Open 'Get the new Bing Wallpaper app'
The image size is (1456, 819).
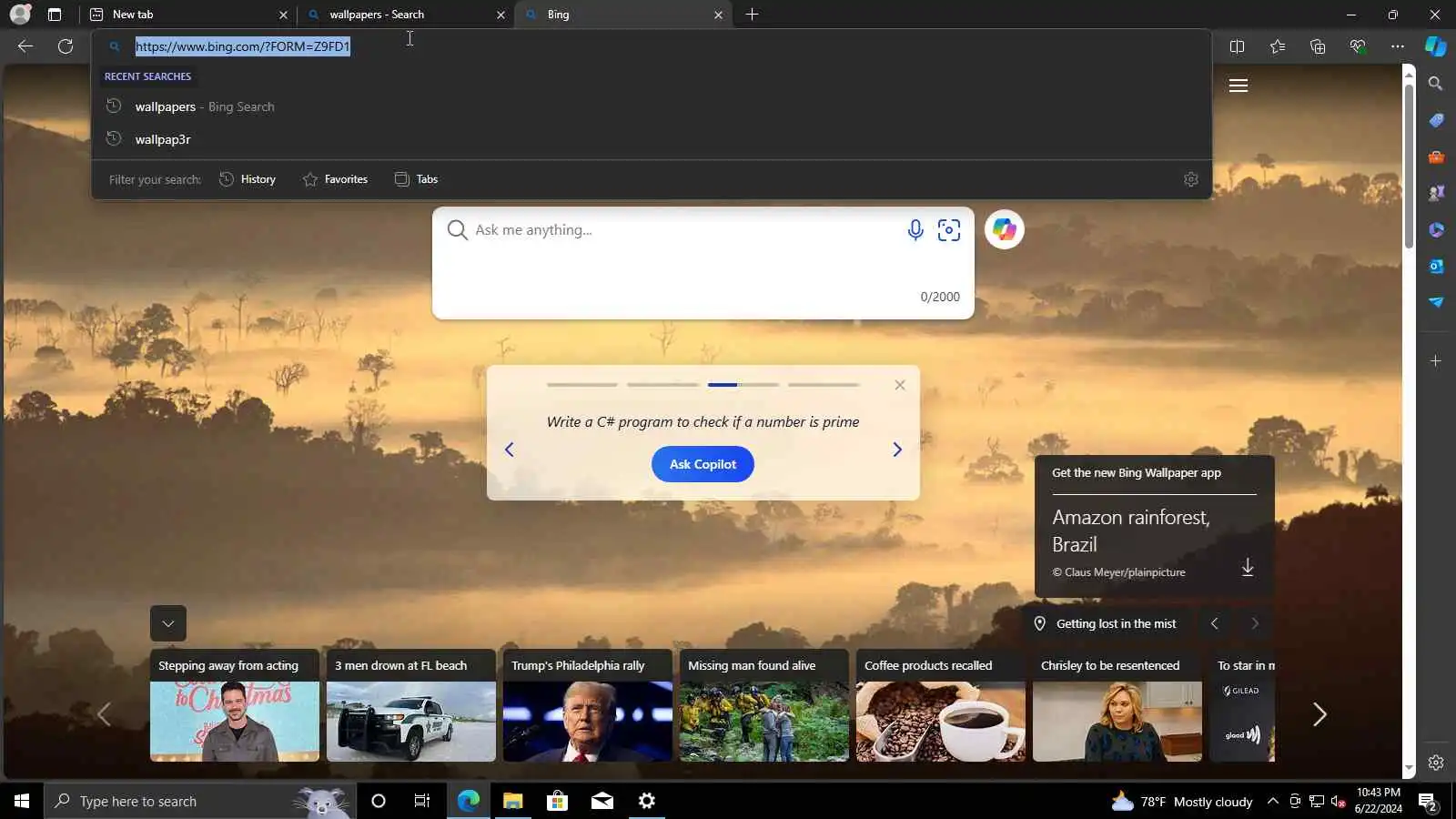(x=1137, y=473)
